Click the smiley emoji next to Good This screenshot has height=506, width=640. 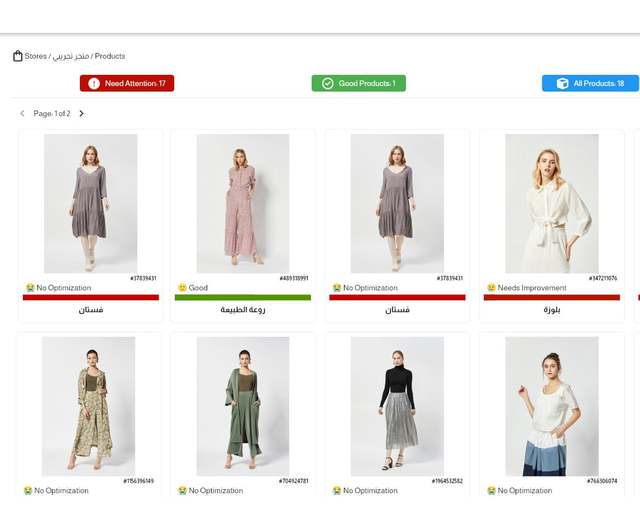point(182,288)
